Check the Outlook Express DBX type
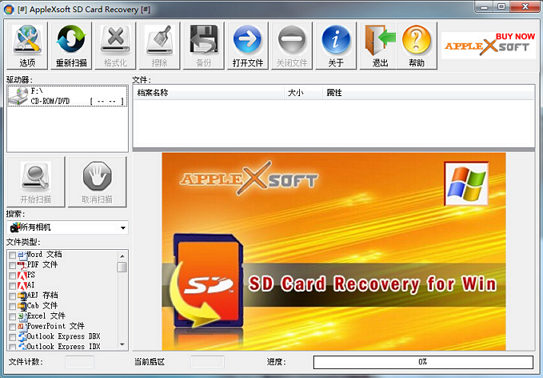Viewport: 543px width, 378px height. coord(12,337)
